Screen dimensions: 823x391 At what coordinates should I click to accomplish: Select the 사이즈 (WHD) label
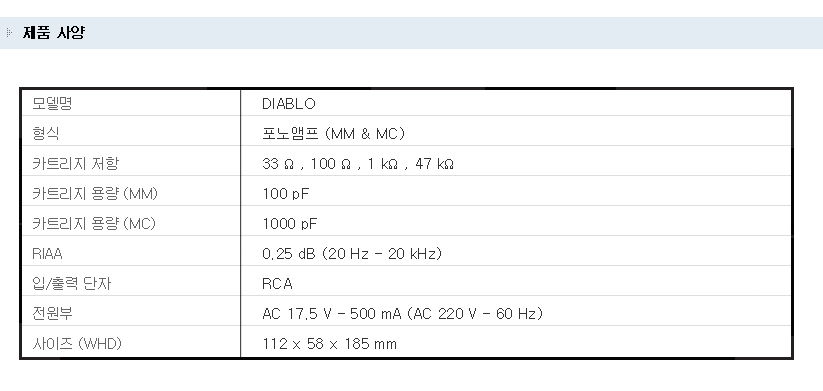(x=77, y=343)
